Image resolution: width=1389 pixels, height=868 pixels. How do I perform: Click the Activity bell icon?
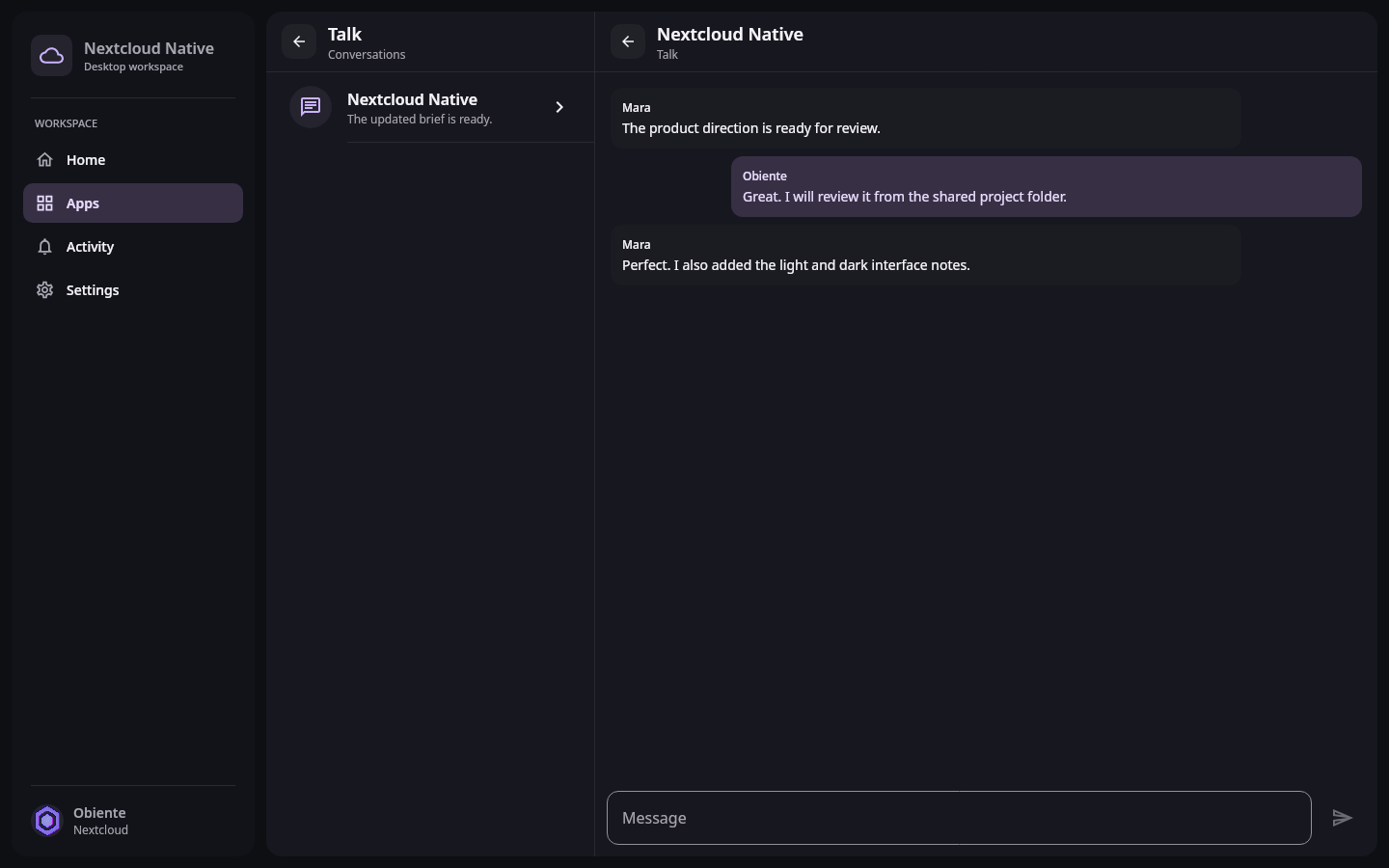click(44, 247)
